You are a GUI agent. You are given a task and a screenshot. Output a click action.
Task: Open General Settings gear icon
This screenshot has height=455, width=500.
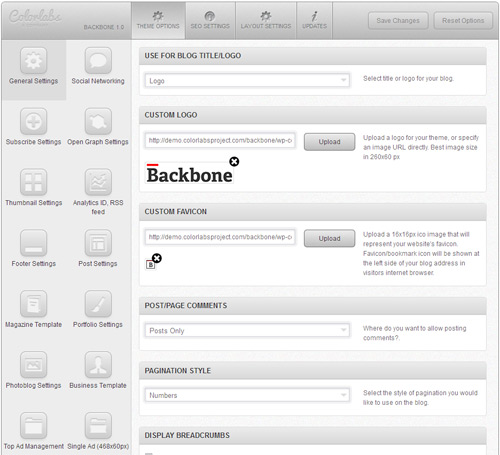(x=33, y=60)
